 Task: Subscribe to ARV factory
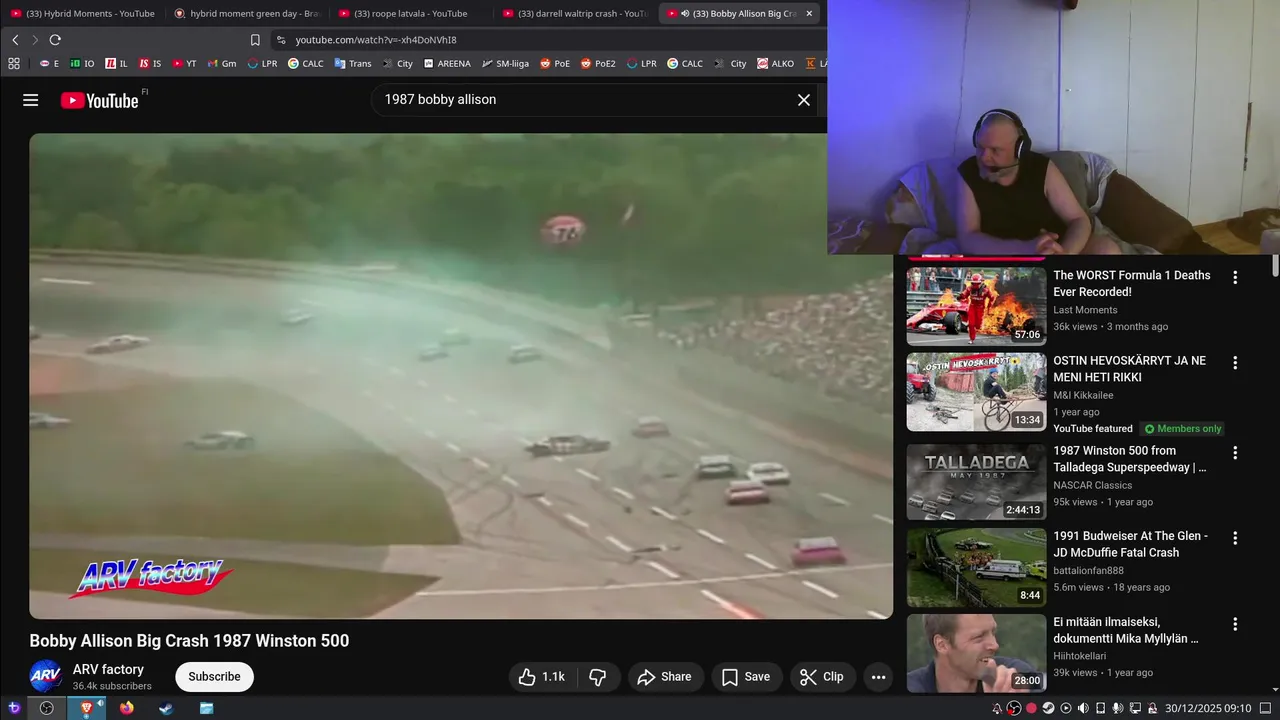214,677
